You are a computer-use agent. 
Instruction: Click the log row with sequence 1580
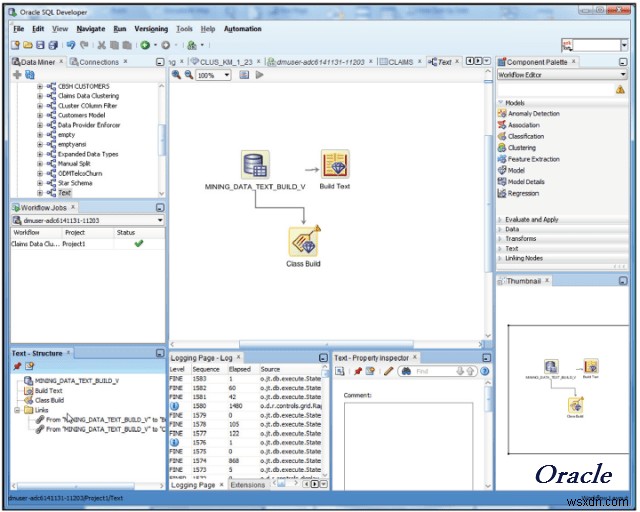[247, 406]
